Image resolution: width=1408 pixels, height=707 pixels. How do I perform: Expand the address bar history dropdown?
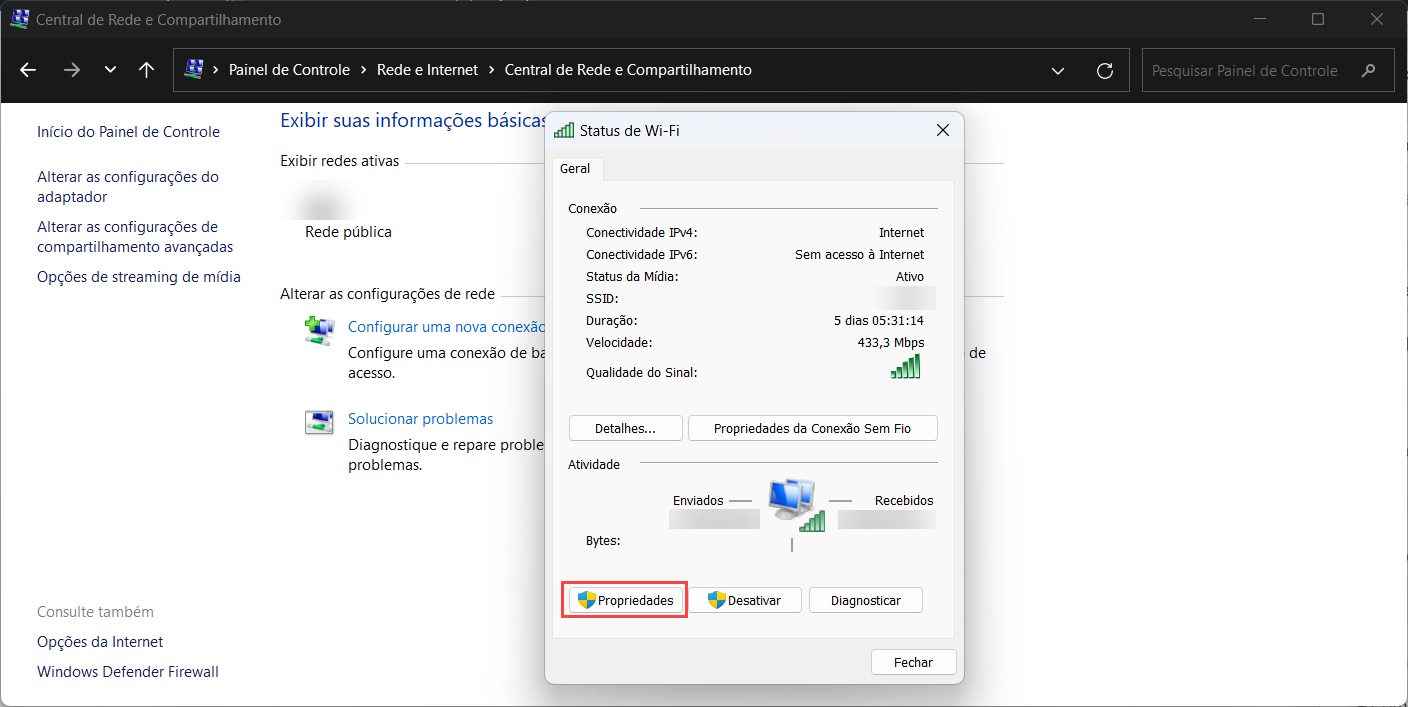click(1058, 70)
